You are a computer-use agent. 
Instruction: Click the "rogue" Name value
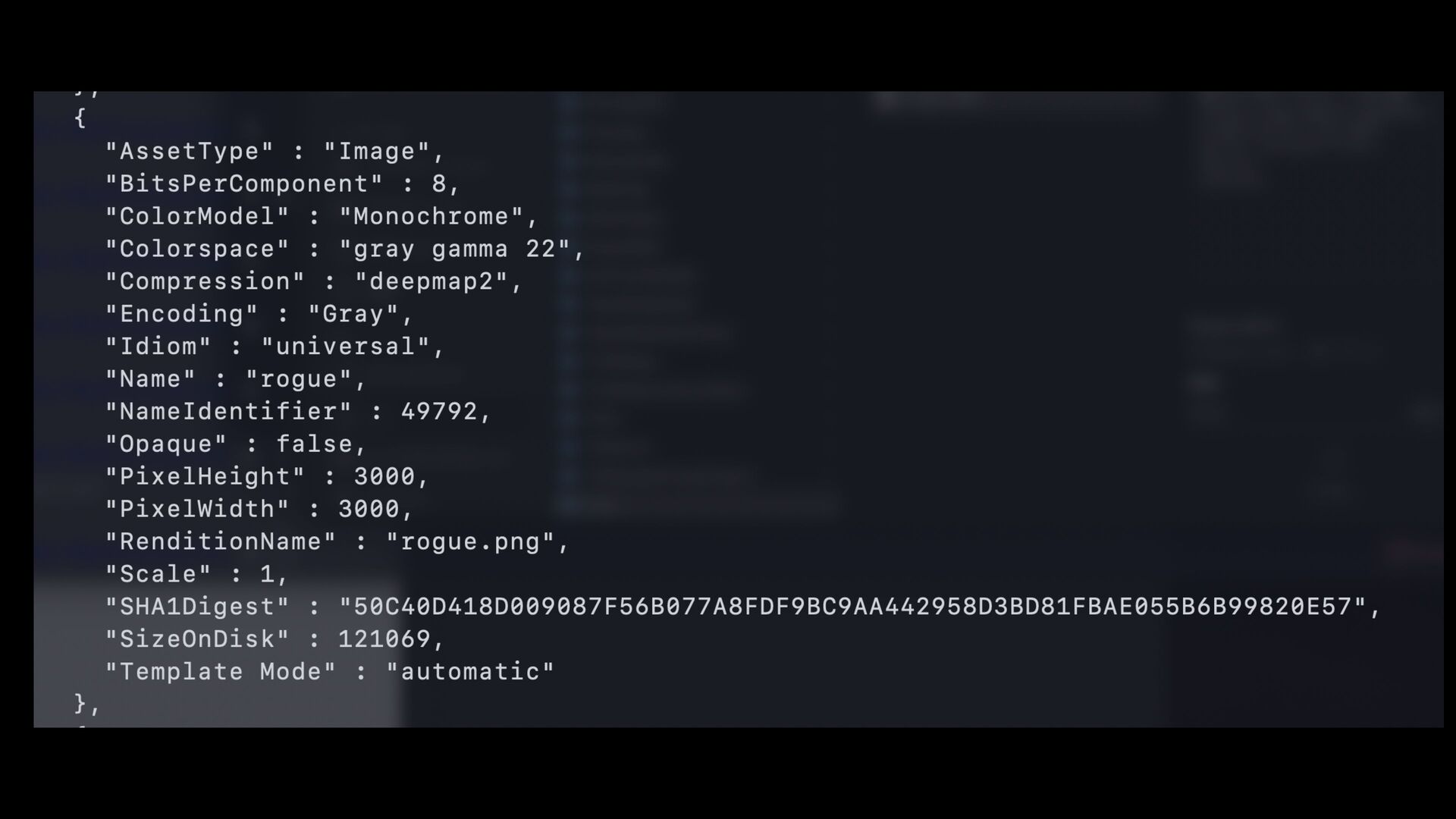pyautogui.click(x=299, y=379)
